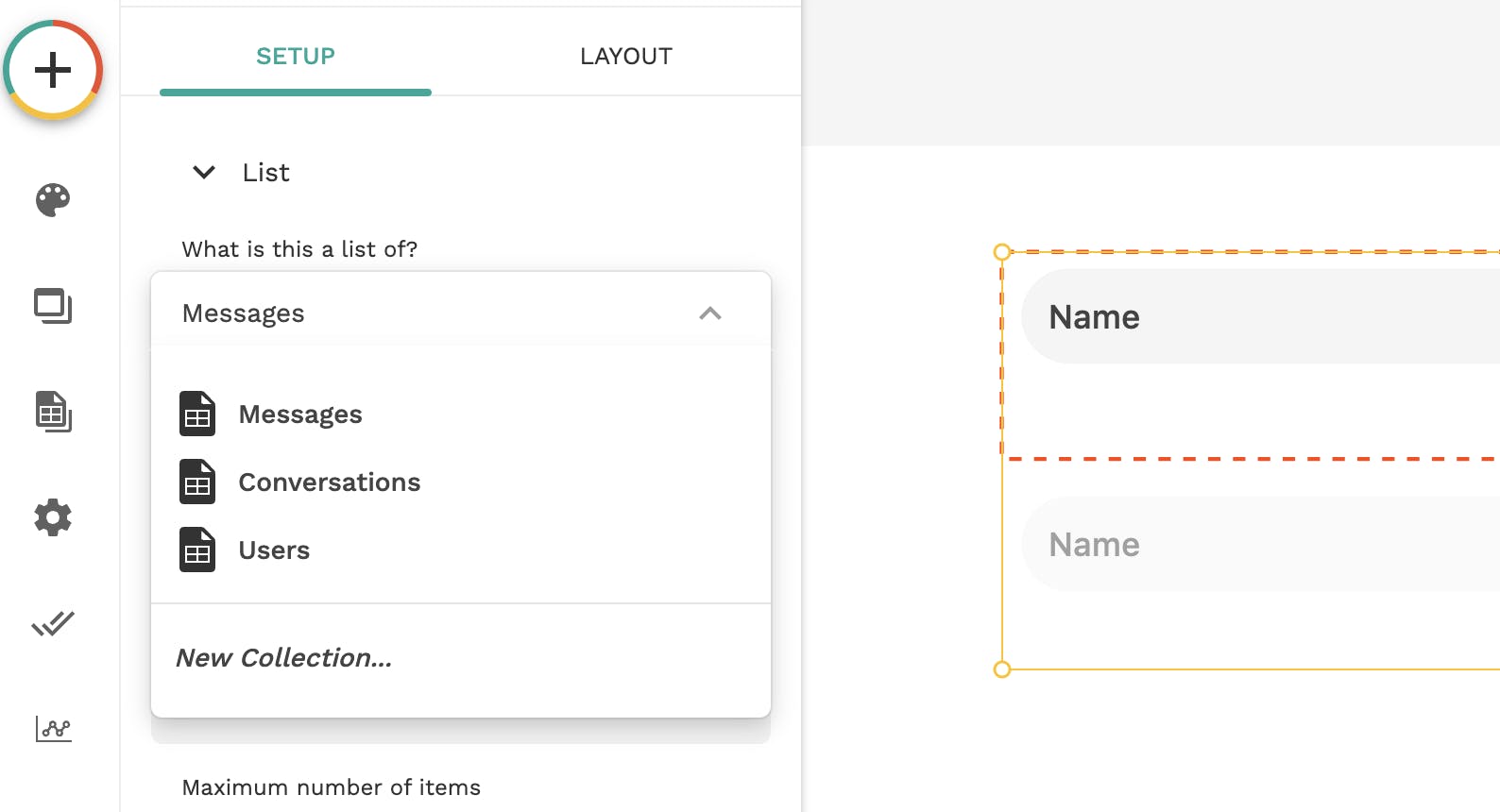This screenshot has height=812, width=1500.
Task: Open the screens panel icon
Action: pyautogui.click(x=53, y=306)
